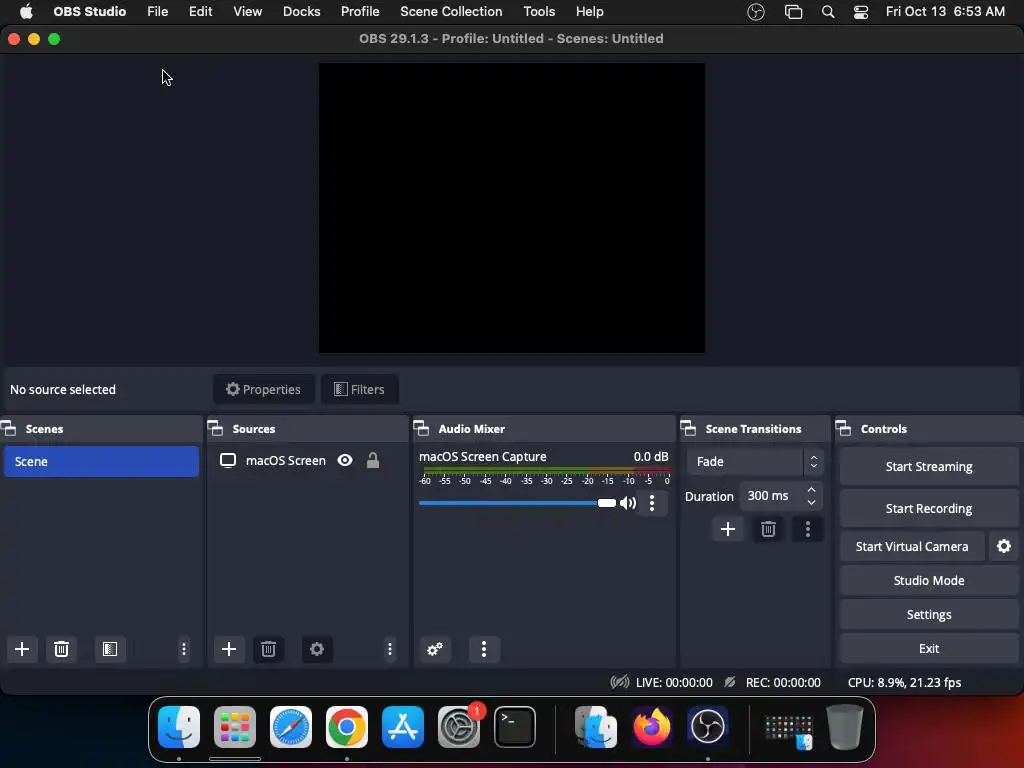Click the Properties button
Viewport: 1024px width, 768px height.
click(264, 389)
